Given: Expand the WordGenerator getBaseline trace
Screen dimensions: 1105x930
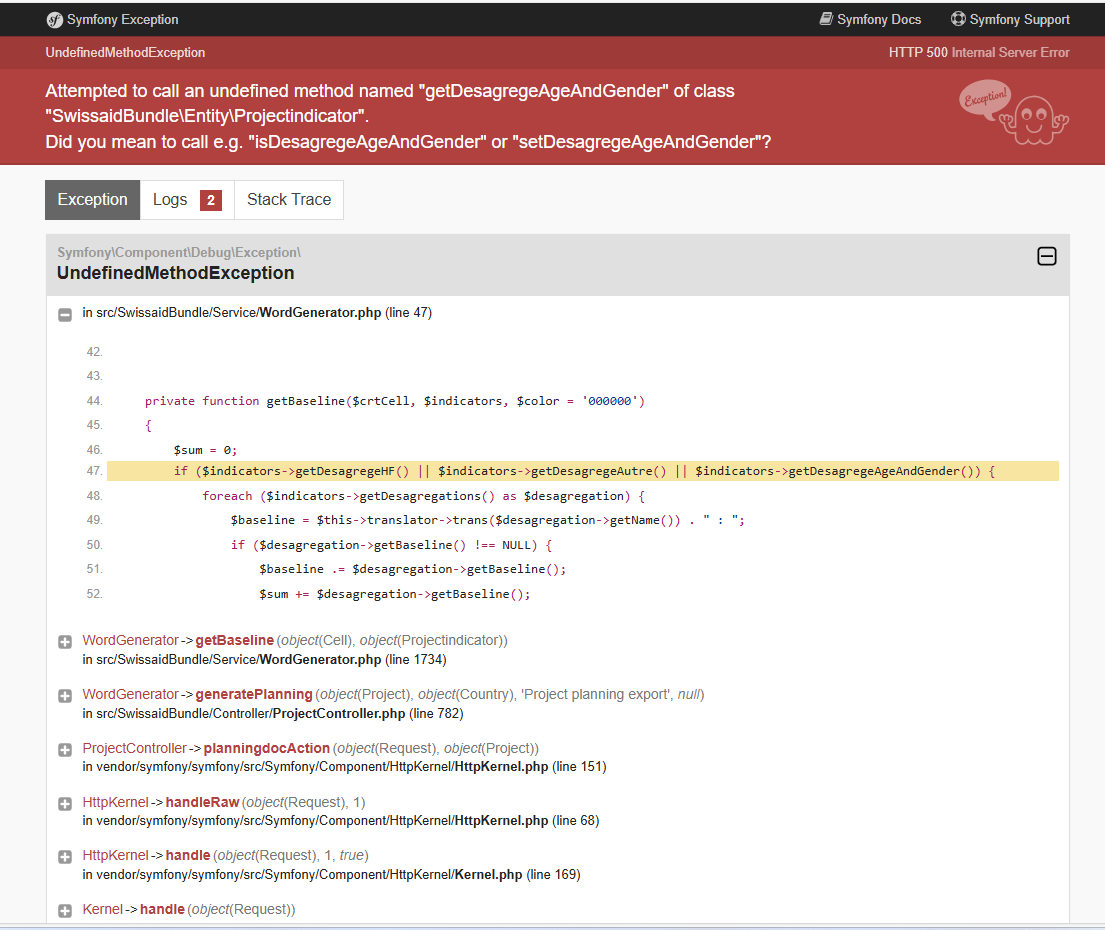Looking at the screenshot, I should click(x=65, y=642).
